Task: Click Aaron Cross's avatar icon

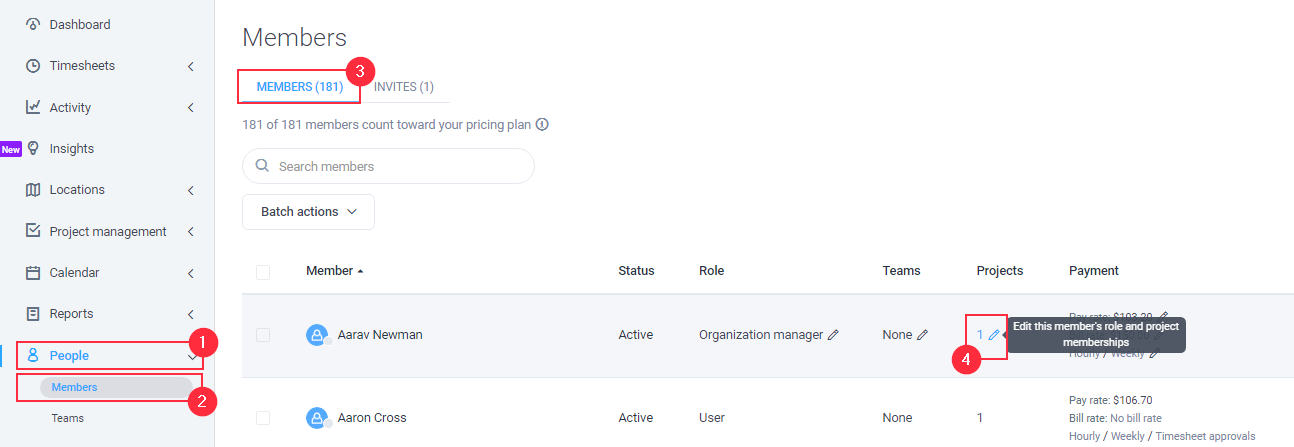Action: pos(317,418)
